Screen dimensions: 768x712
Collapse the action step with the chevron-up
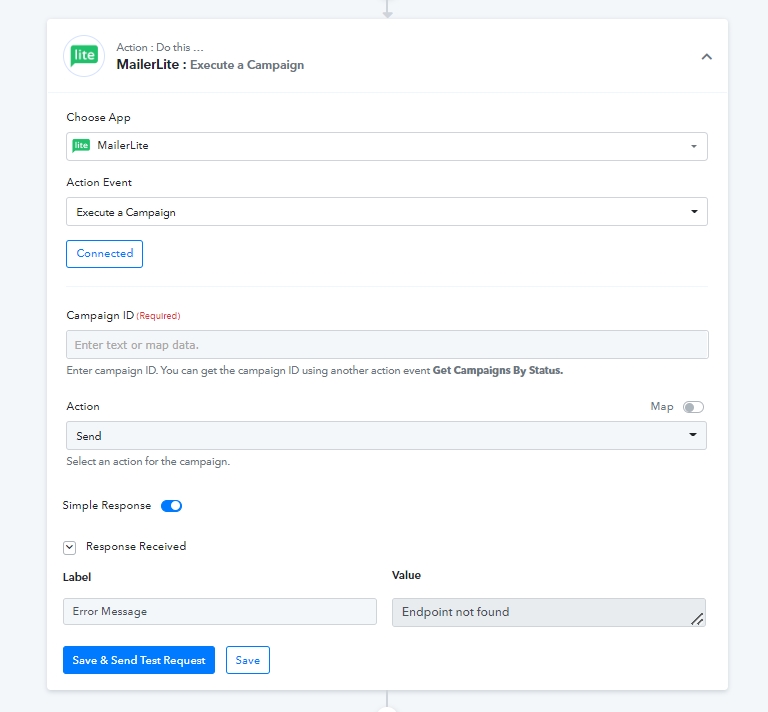[x=706, y=57]
